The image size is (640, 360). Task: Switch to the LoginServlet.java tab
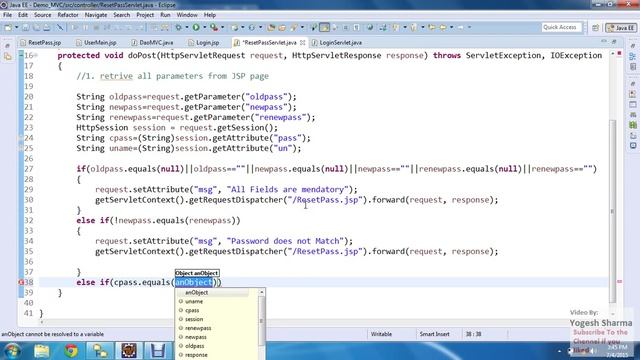click(x=337, y=42)
